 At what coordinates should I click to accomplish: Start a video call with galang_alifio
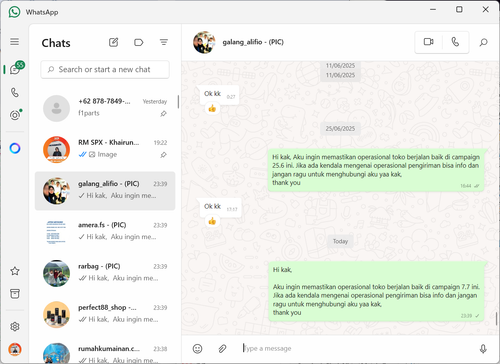(428, 42)
